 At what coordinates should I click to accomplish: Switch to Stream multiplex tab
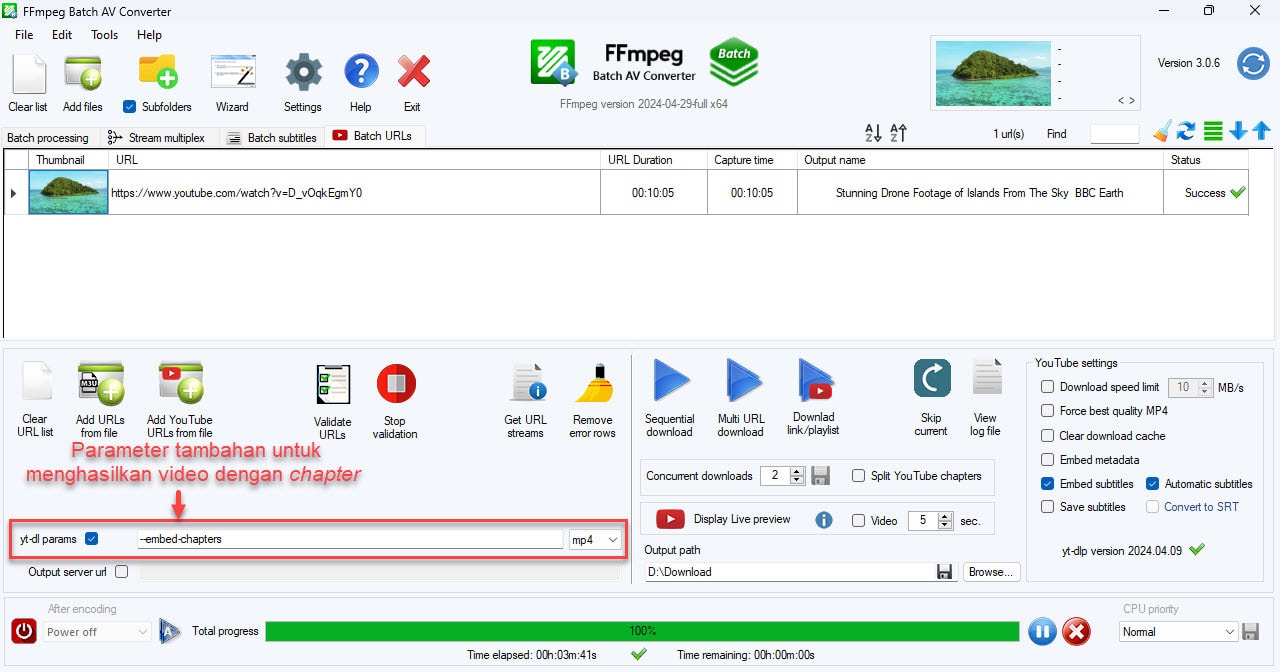156,138
